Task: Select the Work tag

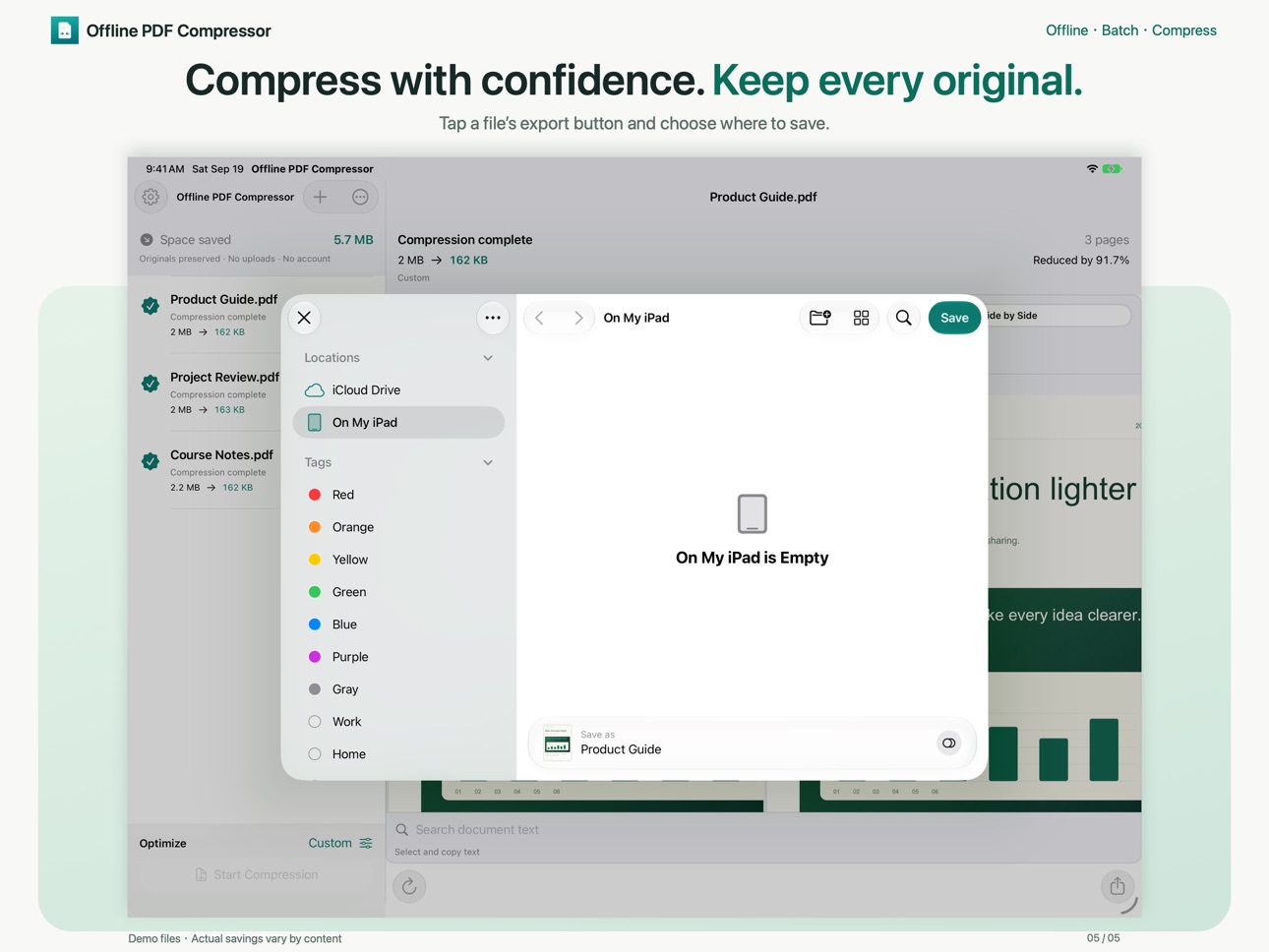Action: click(398, 722)
